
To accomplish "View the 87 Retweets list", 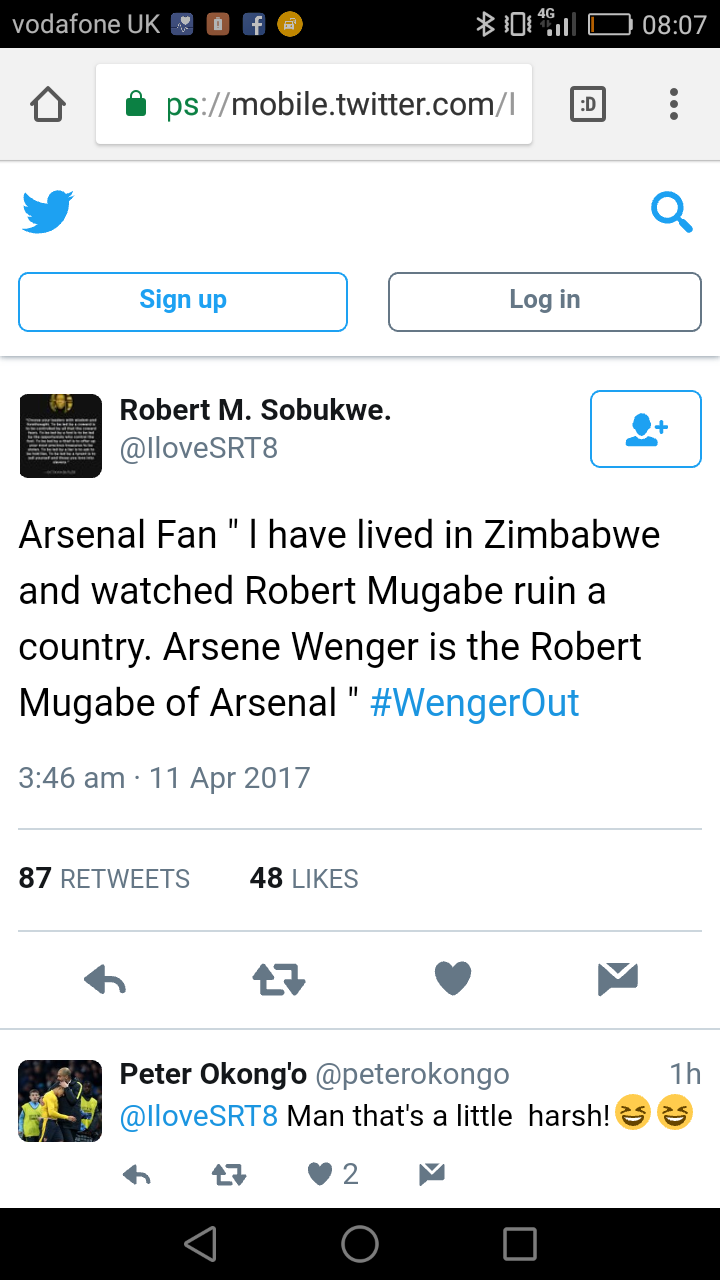I will click(104, 879).
